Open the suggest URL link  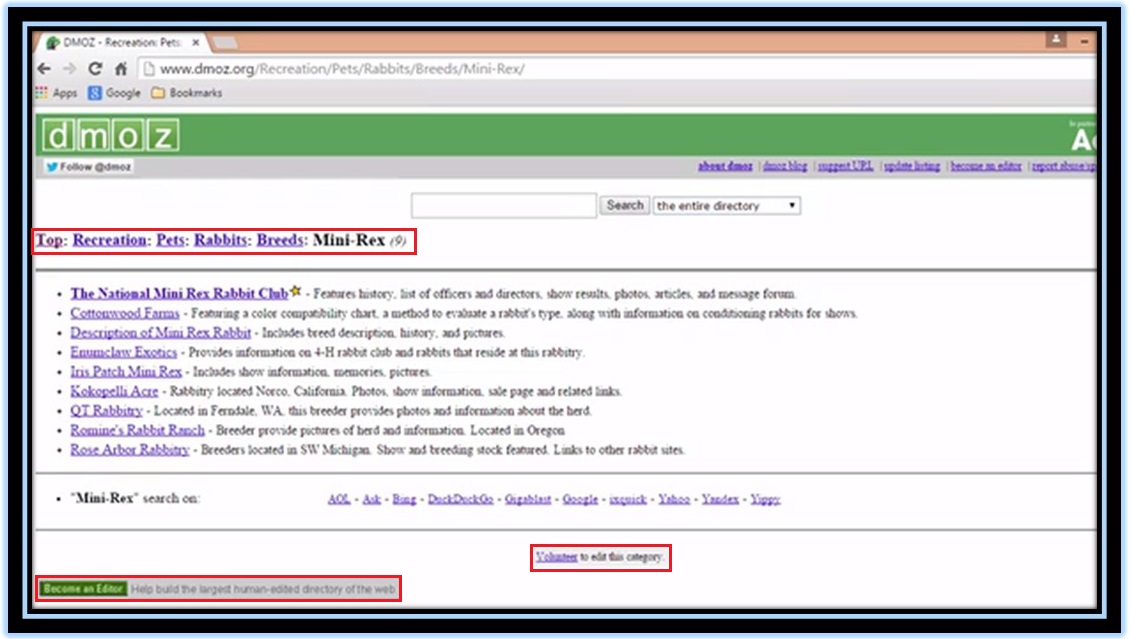[x=845, y=166]
